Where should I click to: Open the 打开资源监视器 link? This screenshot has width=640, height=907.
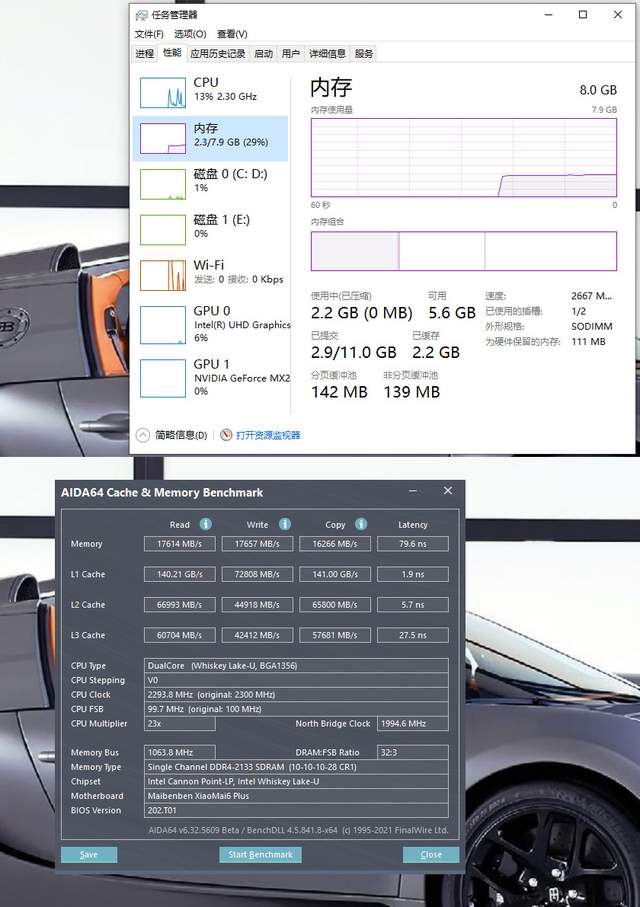(x=268, y=435)
